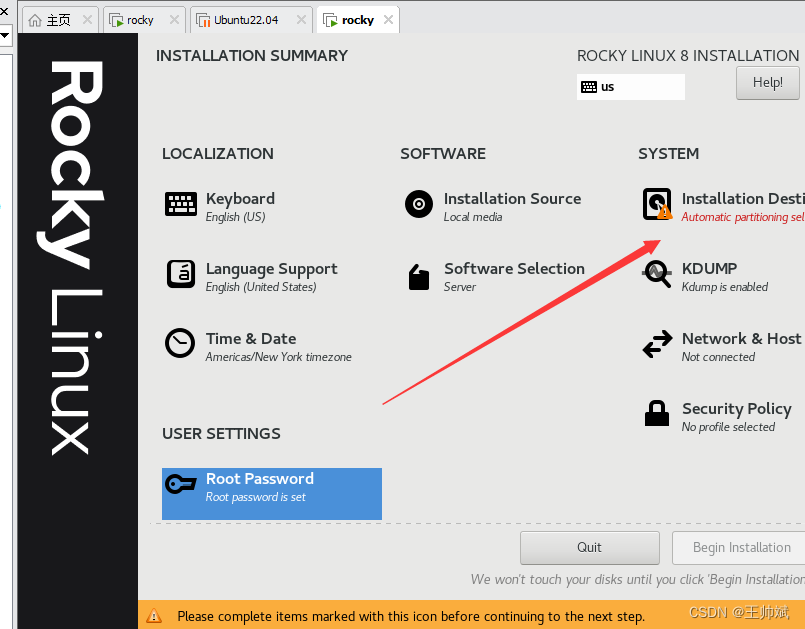
Task: Click the Server software selection text
Action: point(460,287)
